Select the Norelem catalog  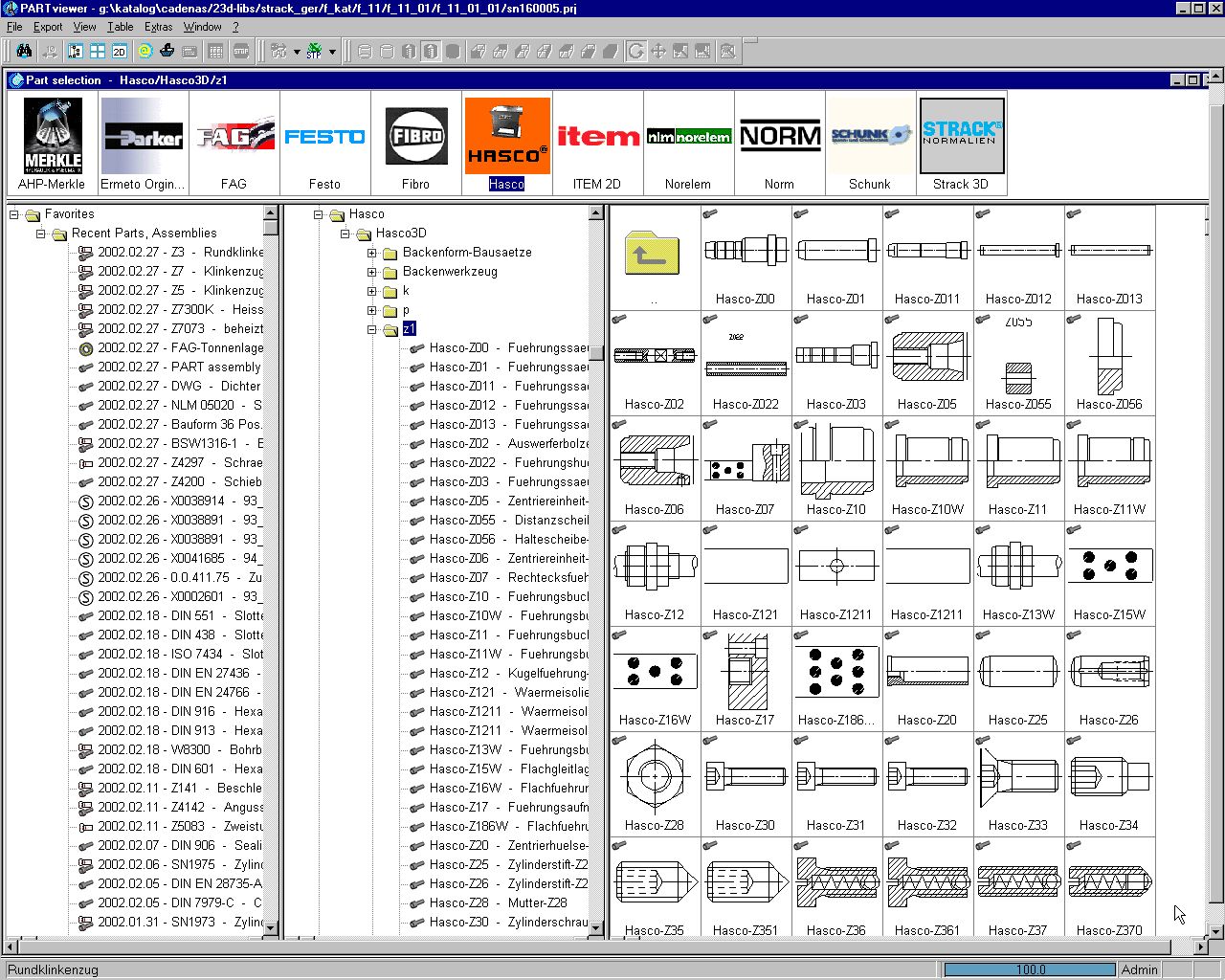[688, 143]
